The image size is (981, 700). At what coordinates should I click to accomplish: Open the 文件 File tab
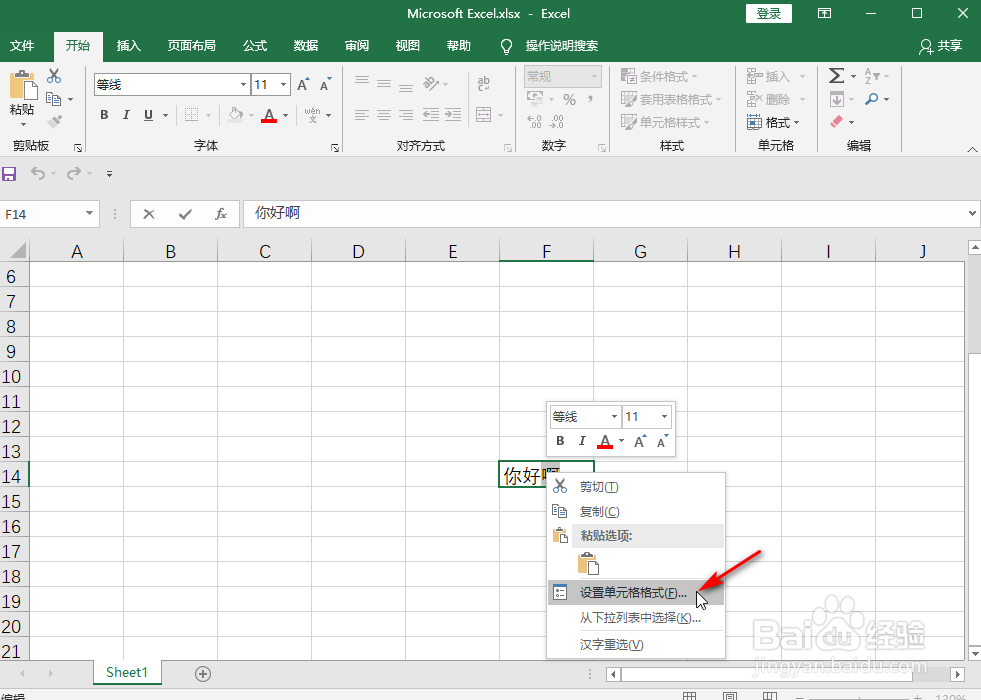pyautogui.click(x=22, y=46)
